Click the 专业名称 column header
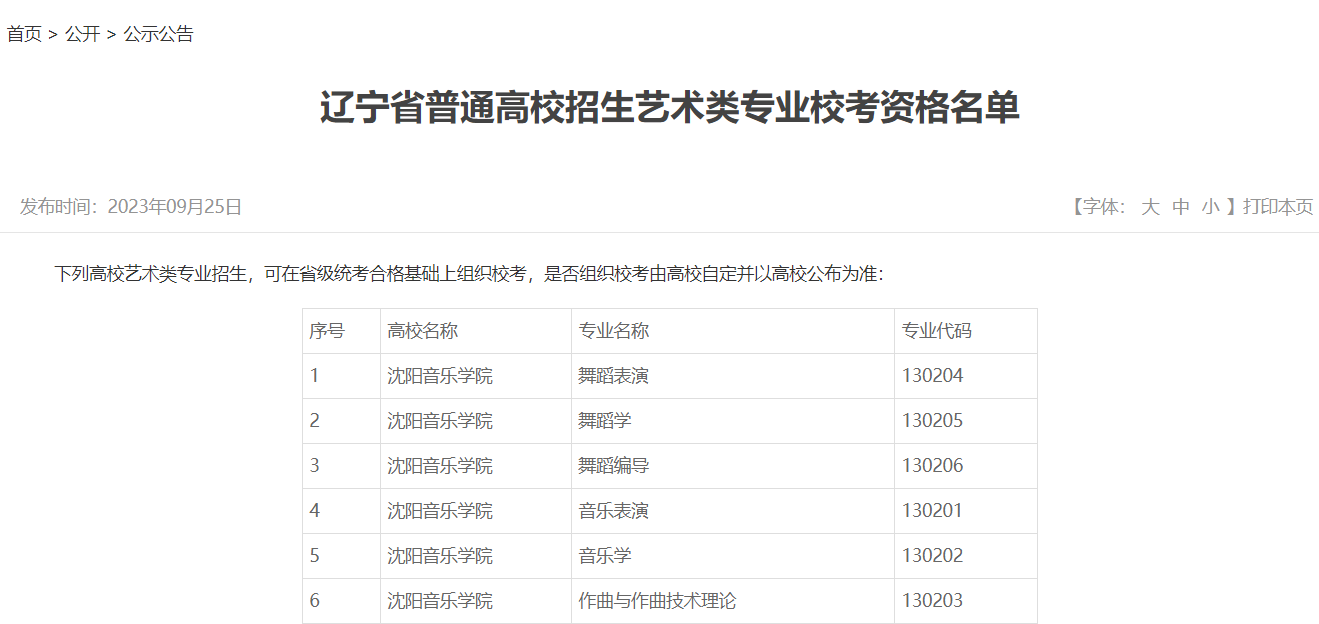The height and width of the screenshot is (624, 1319). (x=612, y=330)
